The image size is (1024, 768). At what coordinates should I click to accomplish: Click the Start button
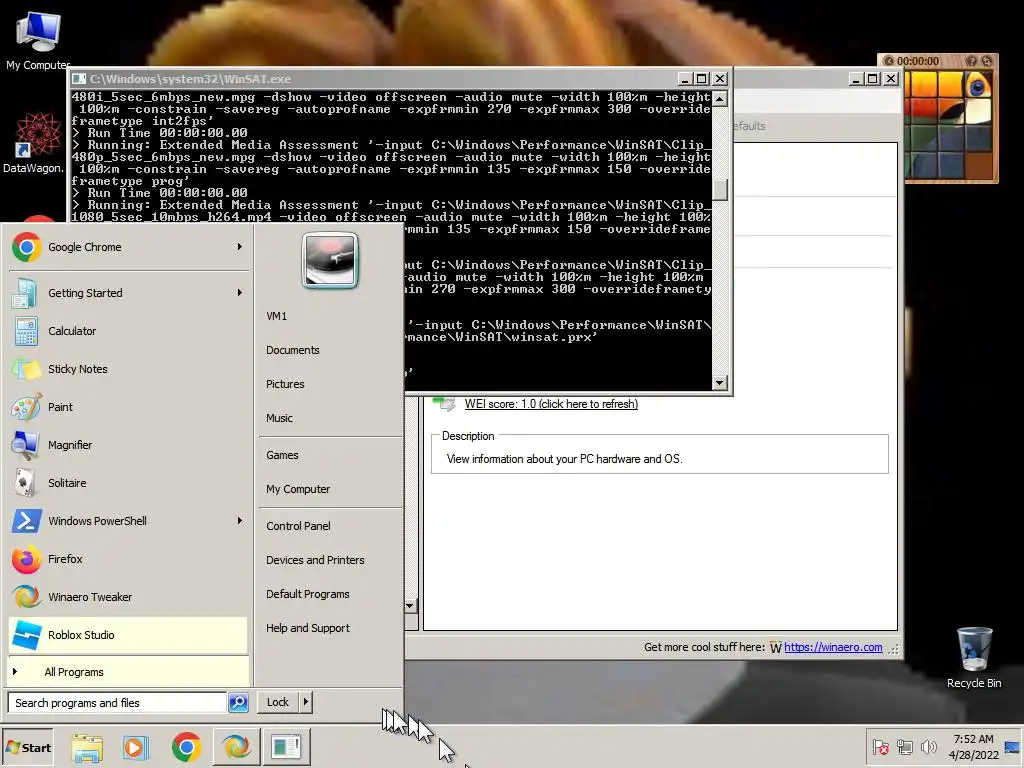27,748
